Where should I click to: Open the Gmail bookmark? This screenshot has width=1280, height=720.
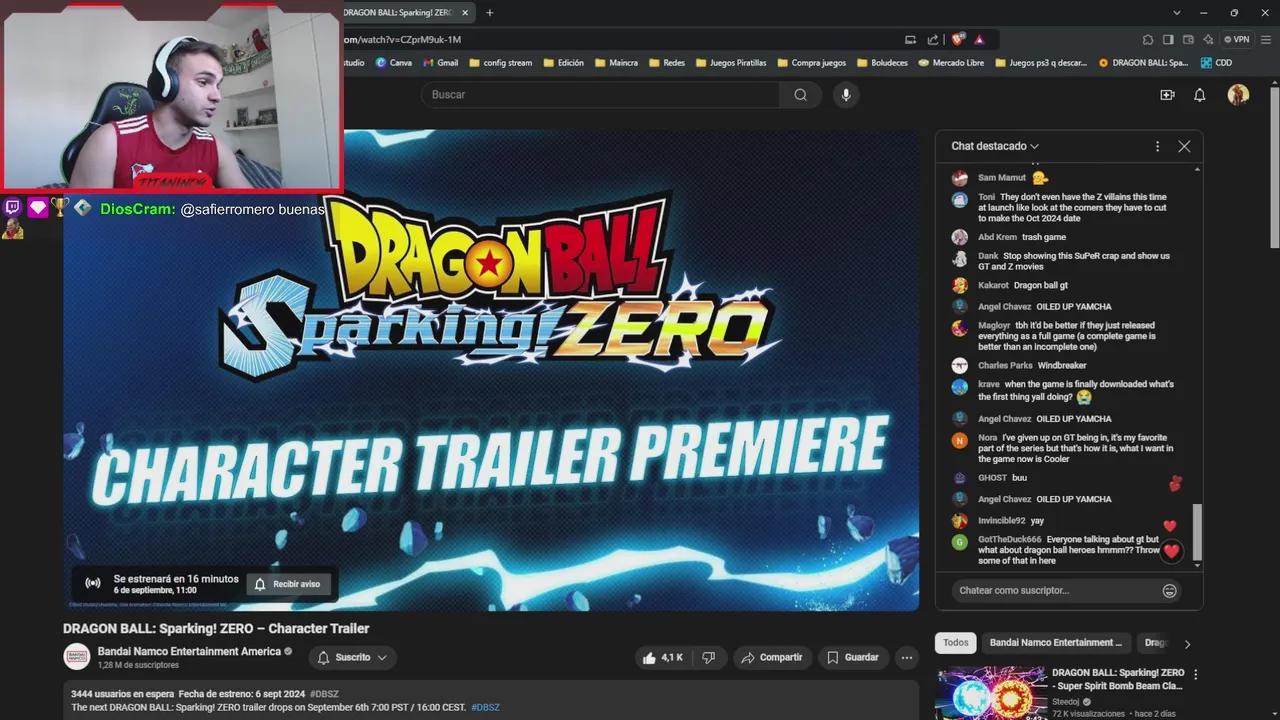tap(440, 63)
